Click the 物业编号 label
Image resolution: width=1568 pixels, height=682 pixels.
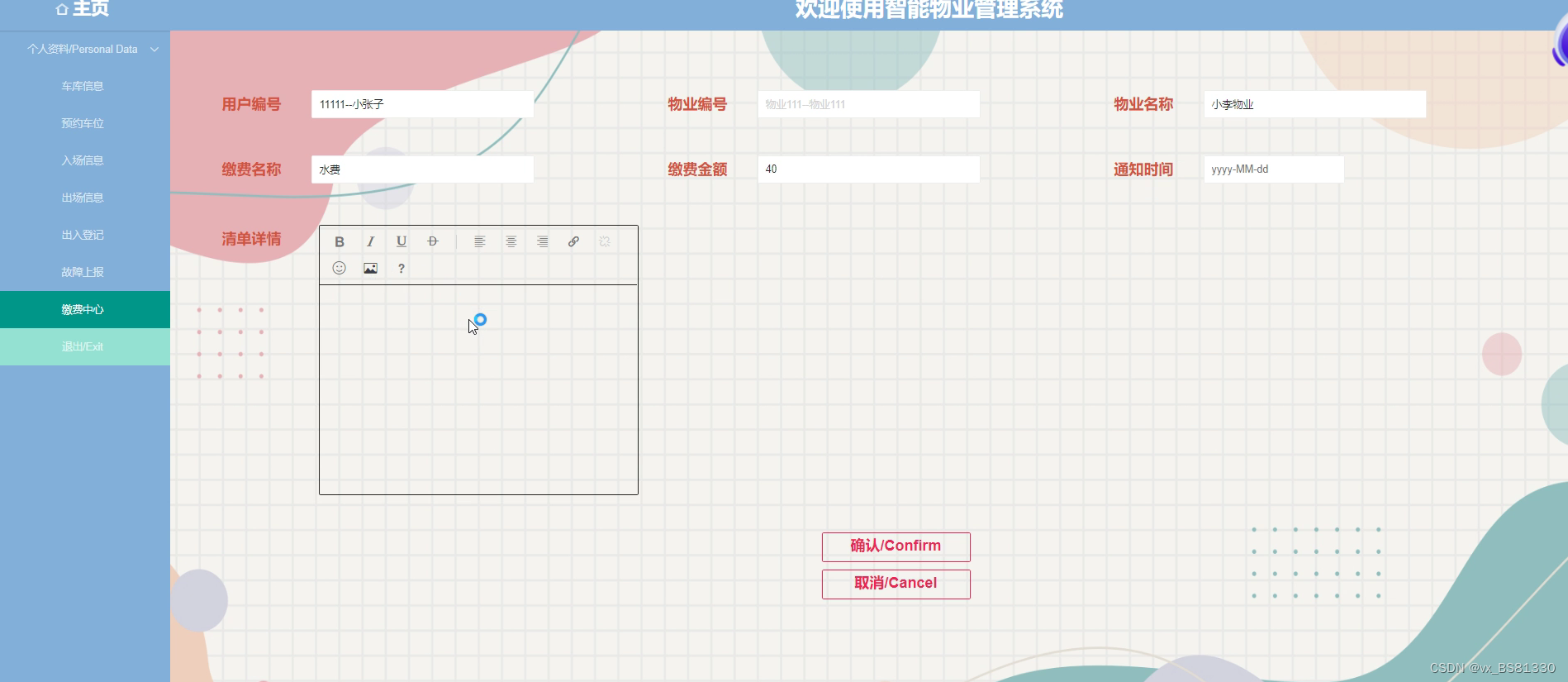coord(697,104)
